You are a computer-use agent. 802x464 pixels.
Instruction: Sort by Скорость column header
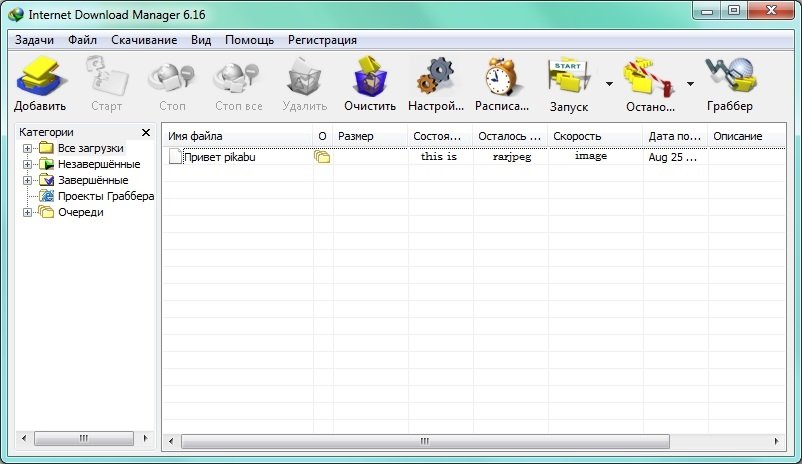tap(595, 136)
